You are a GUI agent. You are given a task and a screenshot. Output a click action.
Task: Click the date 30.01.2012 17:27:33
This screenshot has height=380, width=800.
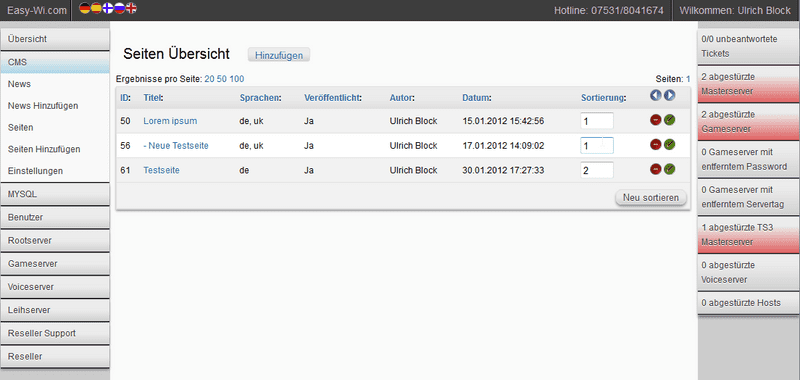(x=503, y=170)
